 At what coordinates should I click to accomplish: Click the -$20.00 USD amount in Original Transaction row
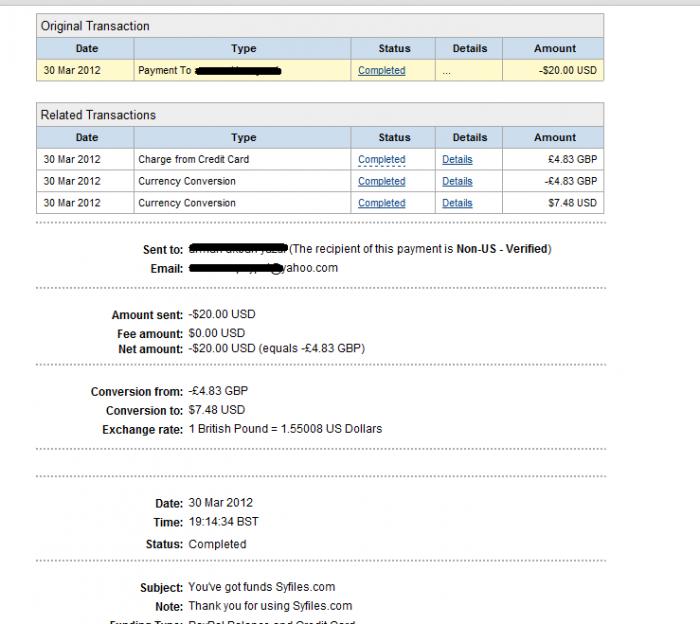[567, 71]
